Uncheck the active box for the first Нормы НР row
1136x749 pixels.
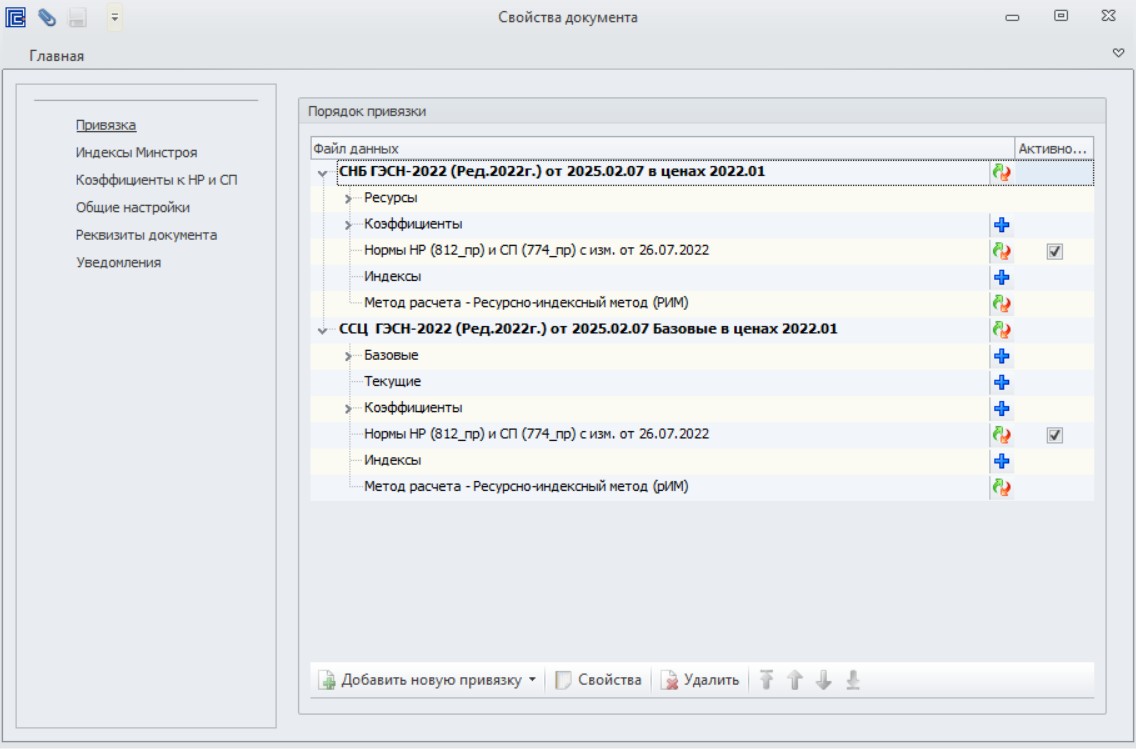[x=1054, y=251]
